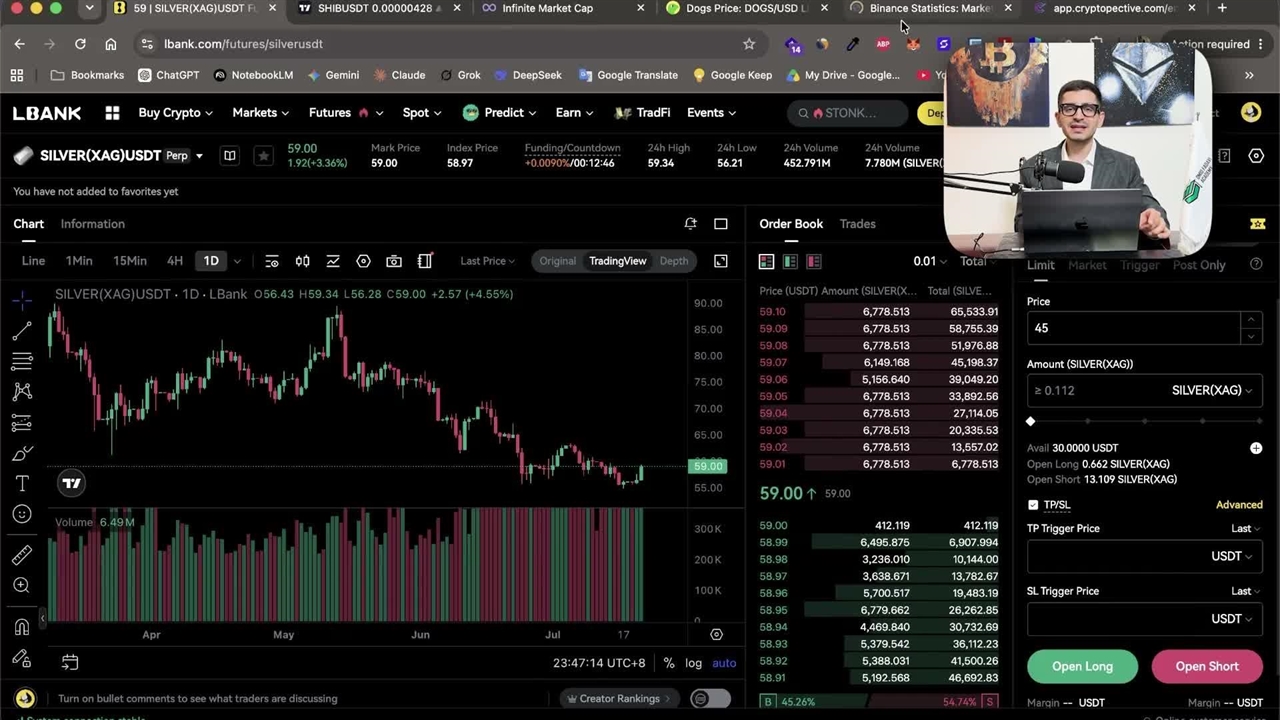The height and width of the screenshot is (720, 1280).
Task: Open the SILVER(XAG) amount unit dropdown
Action: 1212,390
